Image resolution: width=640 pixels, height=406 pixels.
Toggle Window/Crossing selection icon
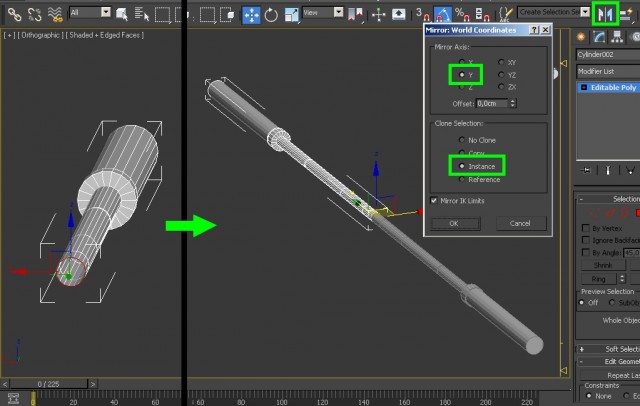pos(227,15)
